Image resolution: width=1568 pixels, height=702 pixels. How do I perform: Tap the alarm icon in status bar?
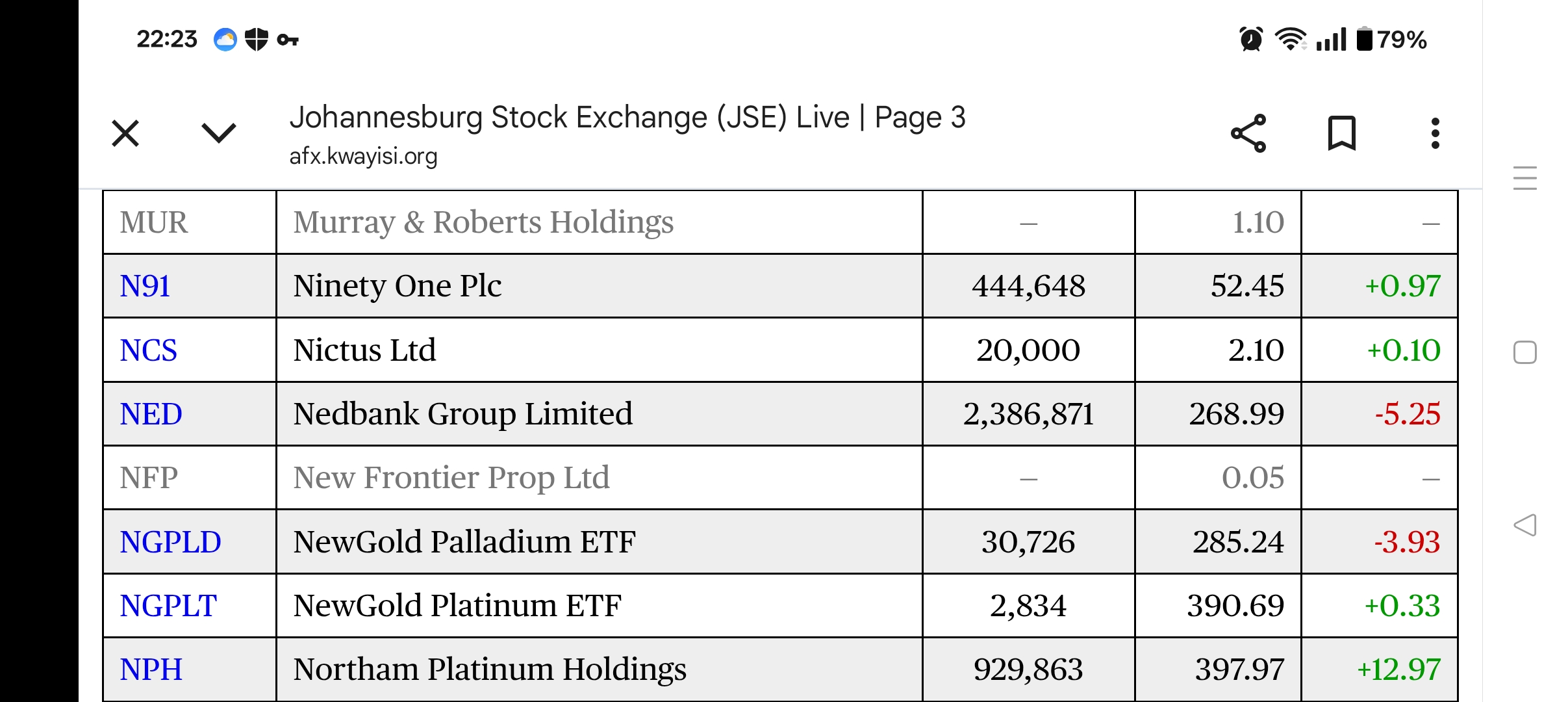point(1251,40)
